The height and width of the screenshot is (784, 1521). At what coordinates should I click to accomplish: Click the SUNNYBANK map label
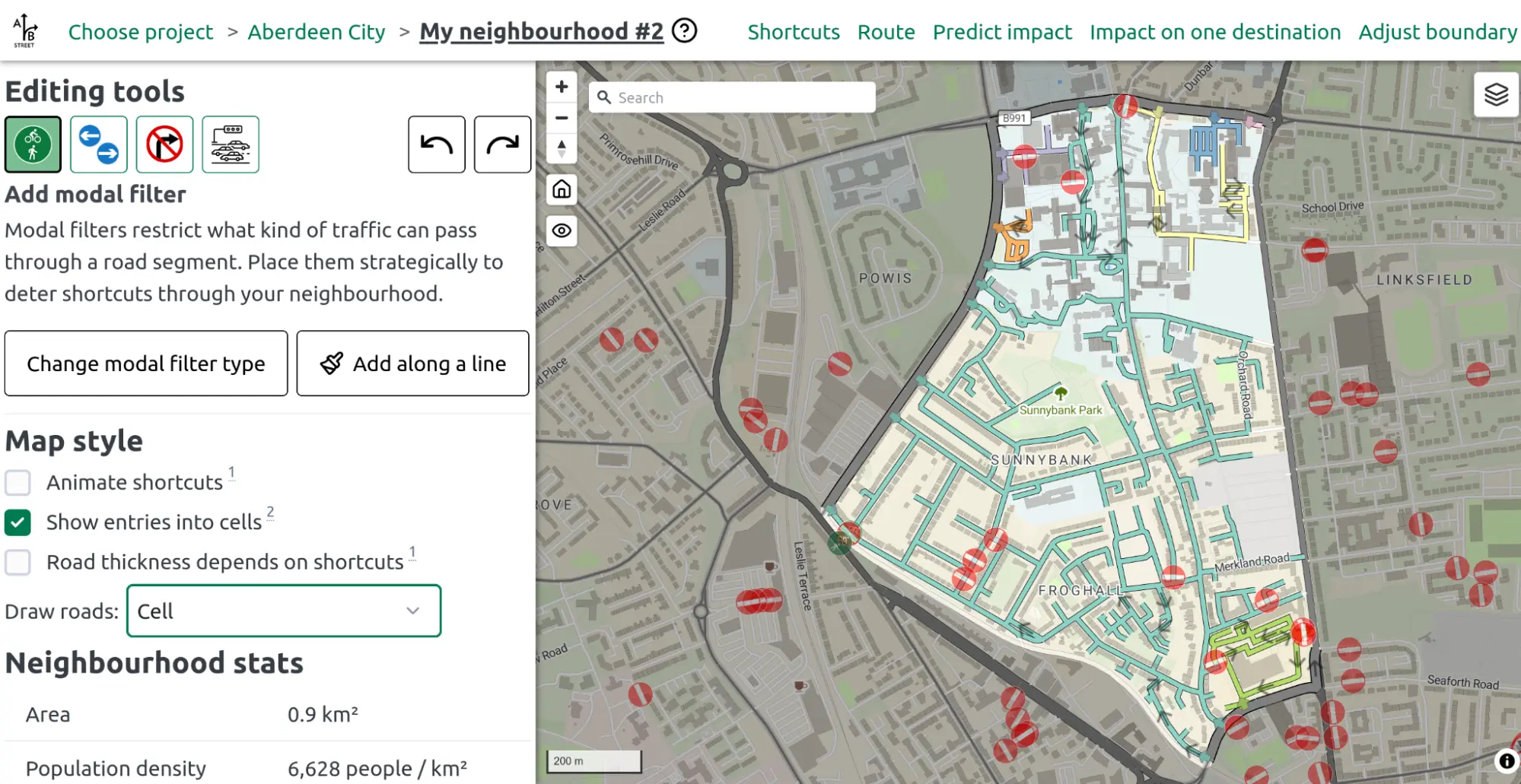(1042, 460)
